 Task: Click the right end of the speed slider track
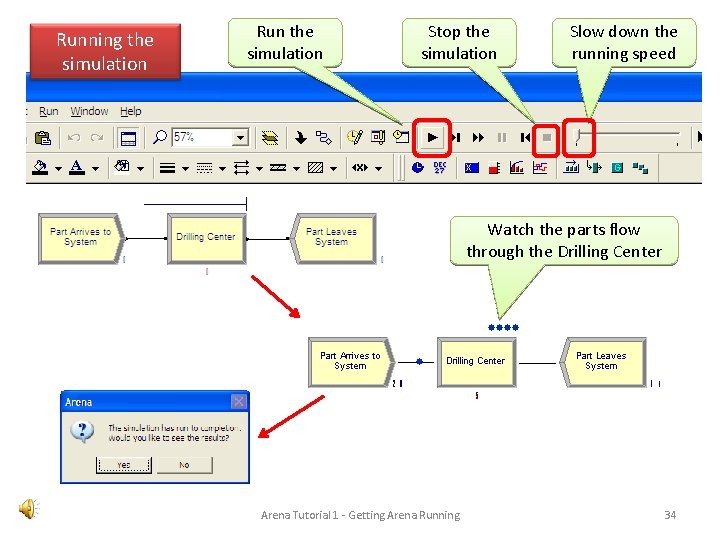pos(677,134)
